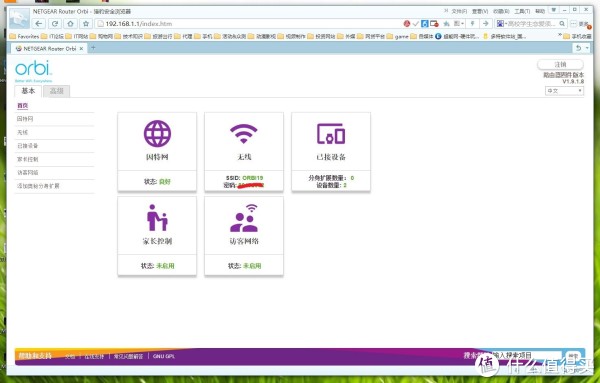Screen dimensions: 600x383
Task: Expand the restore closed tabs arrow
Action: (587, 48)
